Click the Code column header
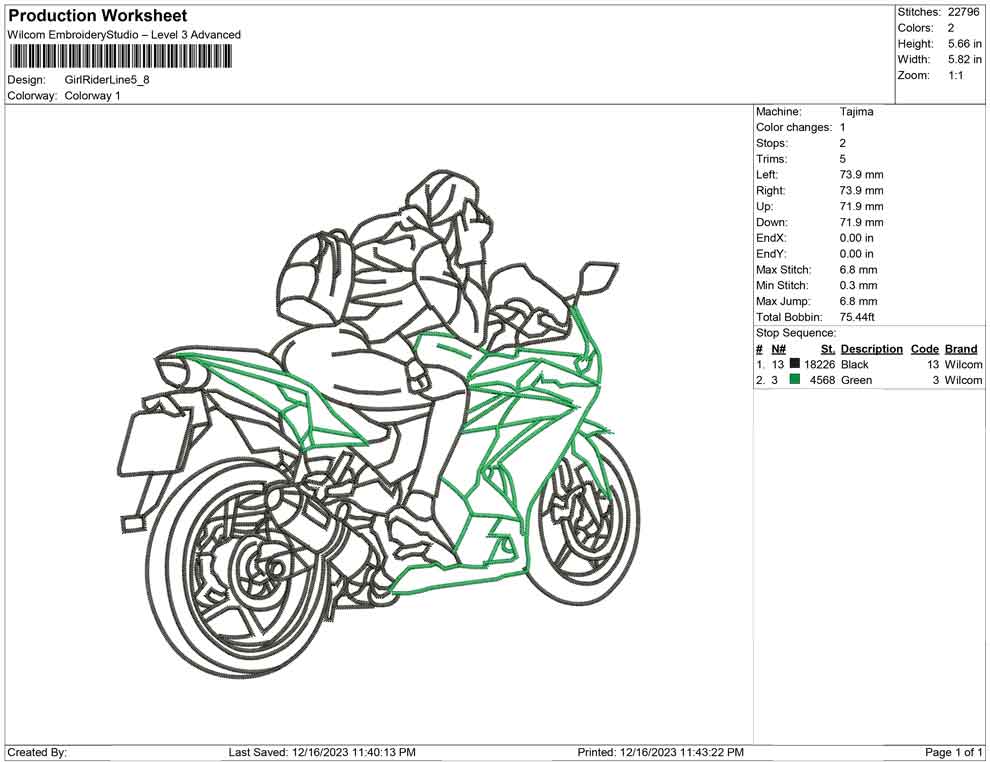This screenshot has height=762, width=990. [x=924, y=349]
